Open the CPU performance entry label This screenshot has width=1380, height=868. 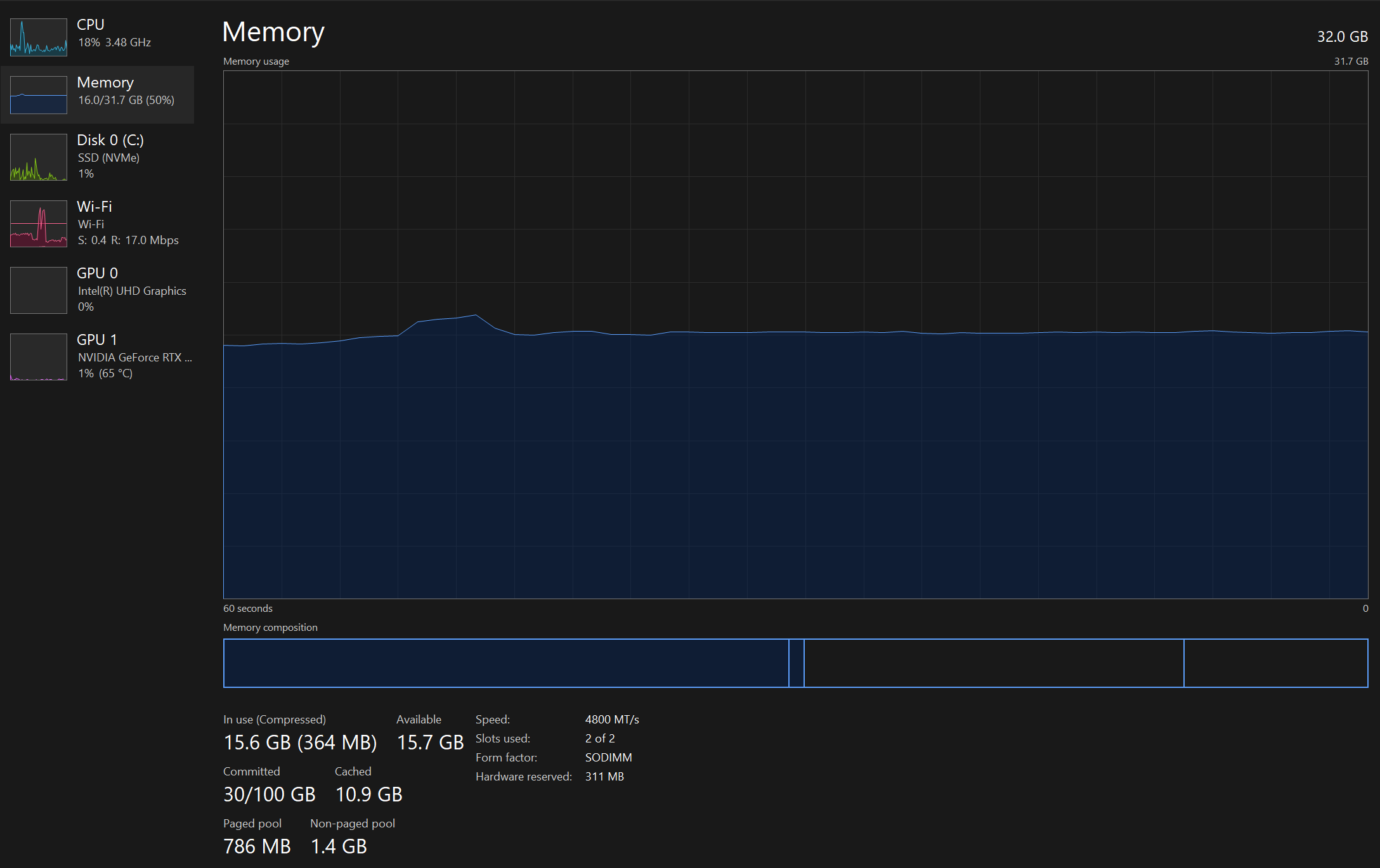pos(91,25)
